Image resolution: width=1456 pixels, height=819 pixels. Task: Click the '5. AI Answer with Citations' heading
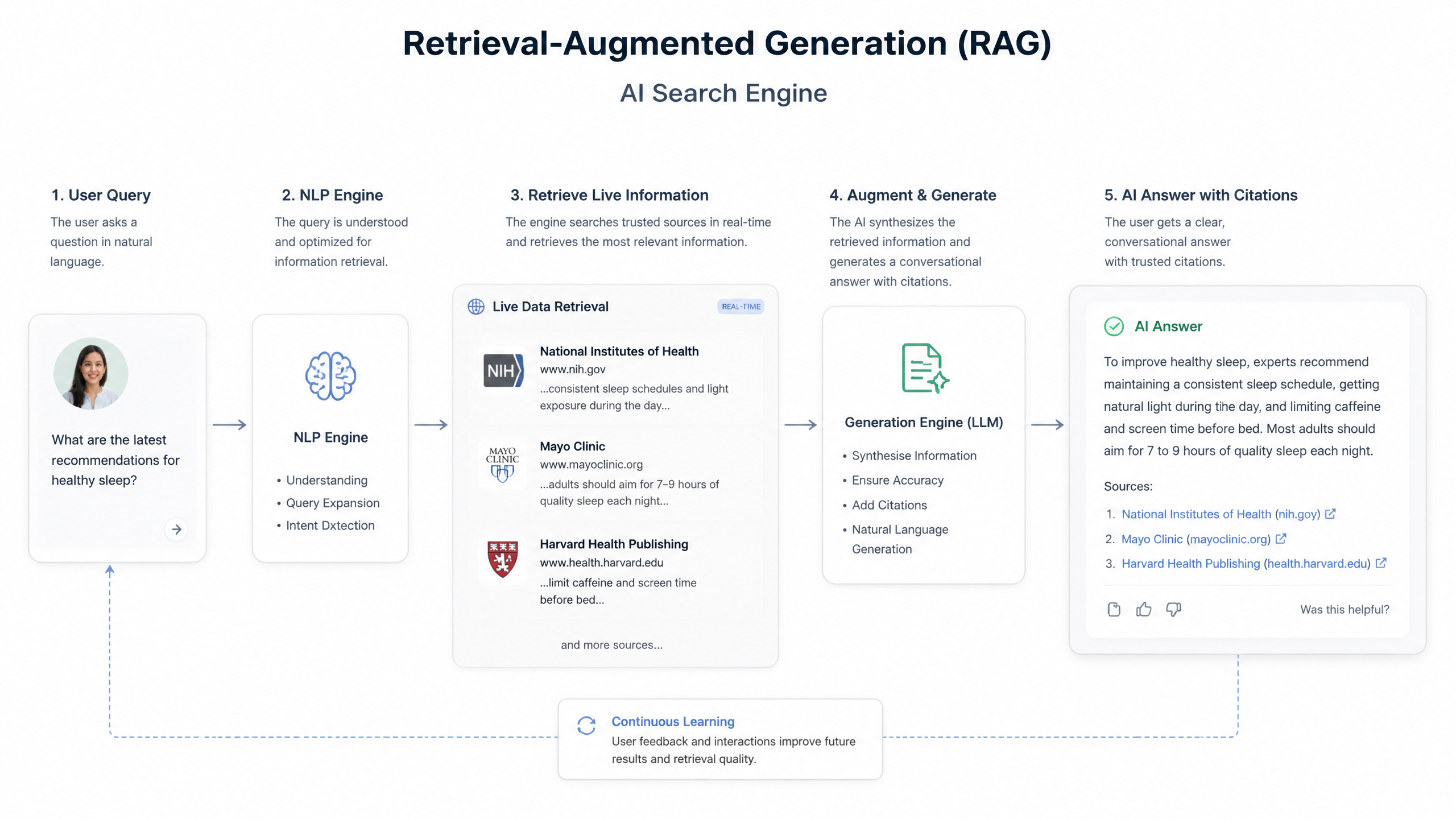click(1201, 195)
